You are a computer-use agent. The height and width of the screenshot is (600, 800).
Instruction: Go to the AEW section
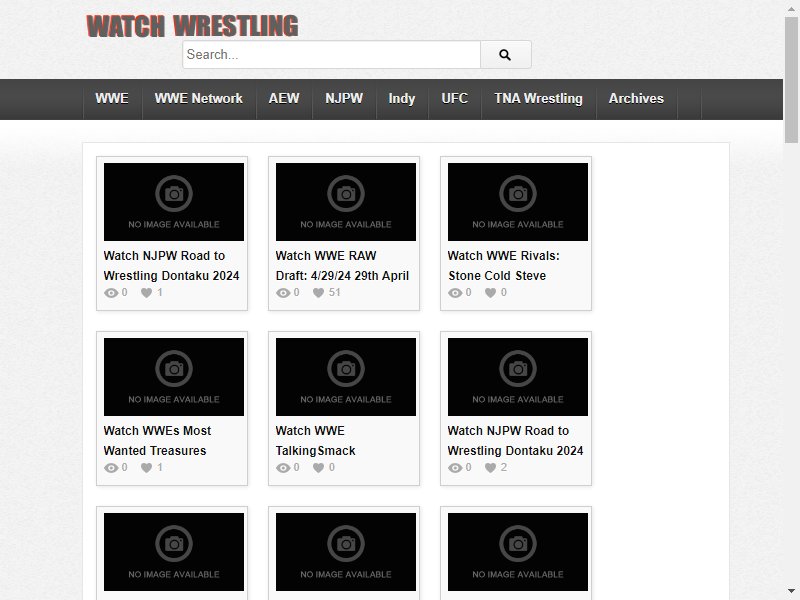(284, 98)
